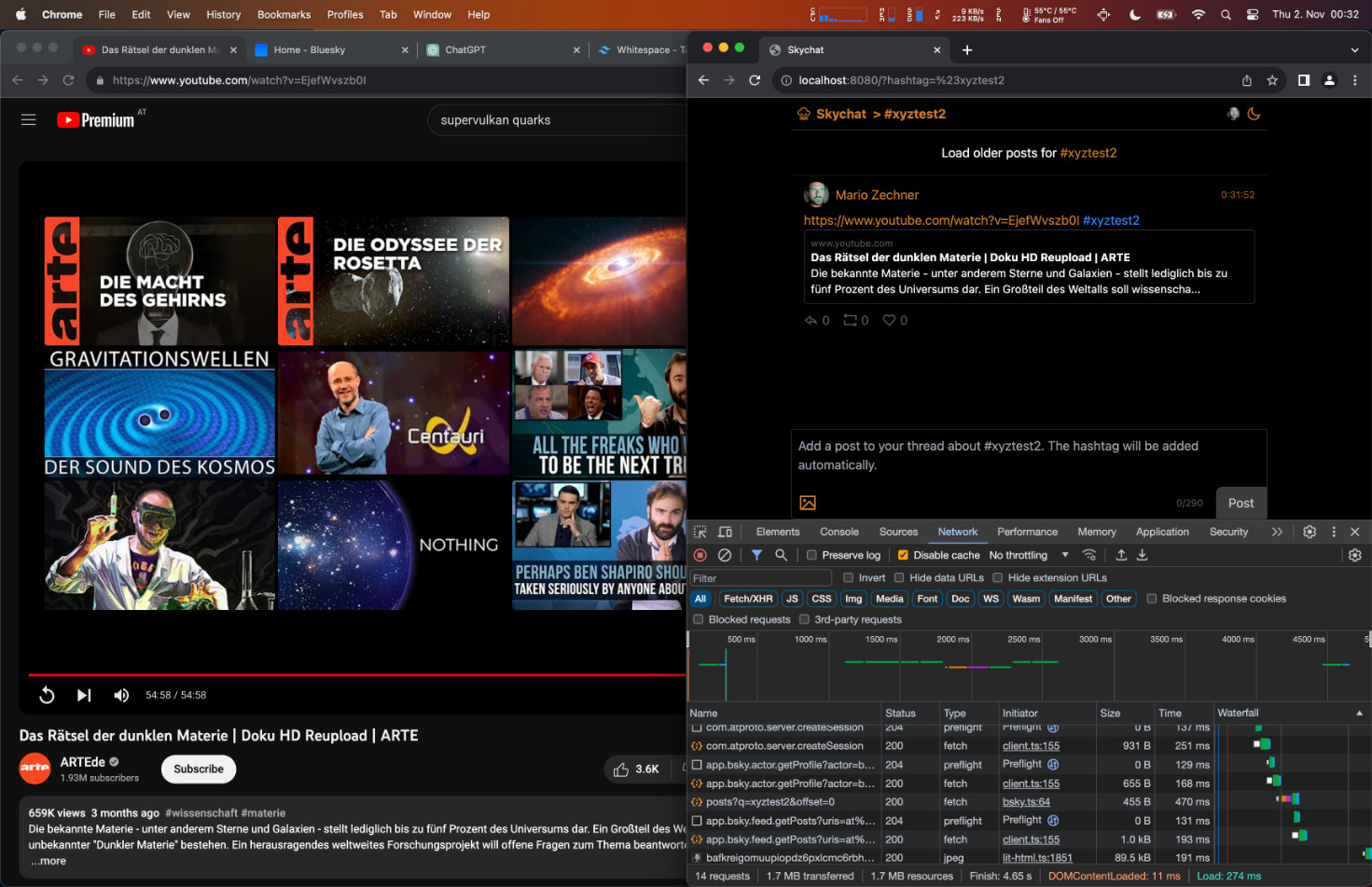Open network conditions wifi icon
The width and height of the screenshot is (1372, 887).
click(1088, 555)
